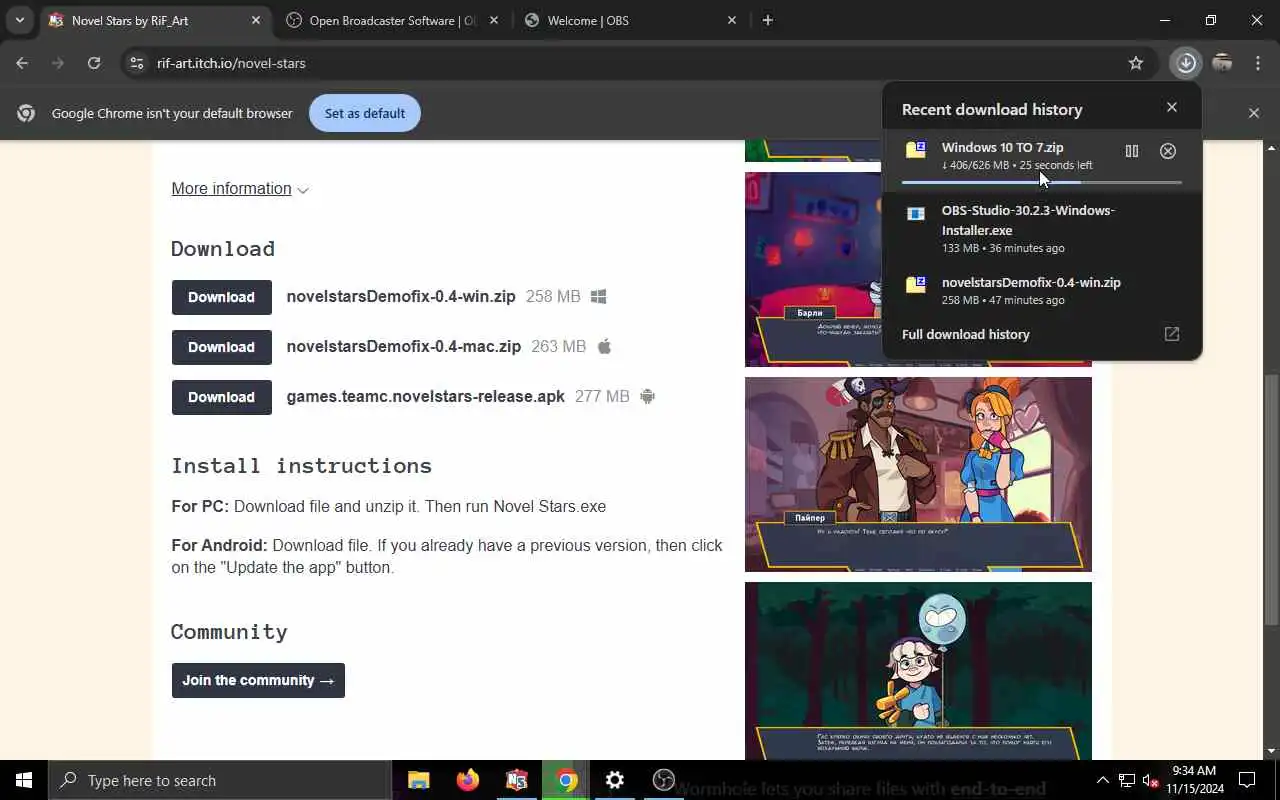
Task: Close the Recent download history popup
Action: click(x=1172, y=107)
